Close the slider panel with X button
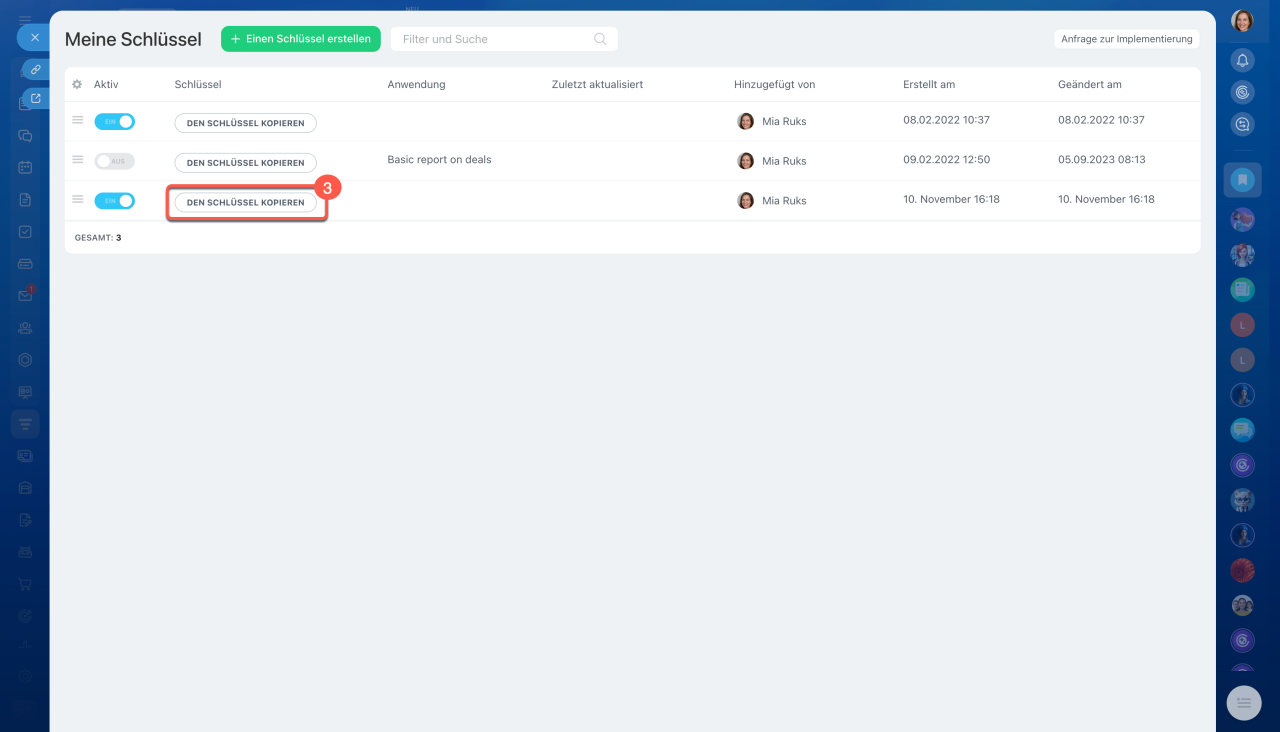Screen dimensions: 1280x732 [x=34, y=37]
